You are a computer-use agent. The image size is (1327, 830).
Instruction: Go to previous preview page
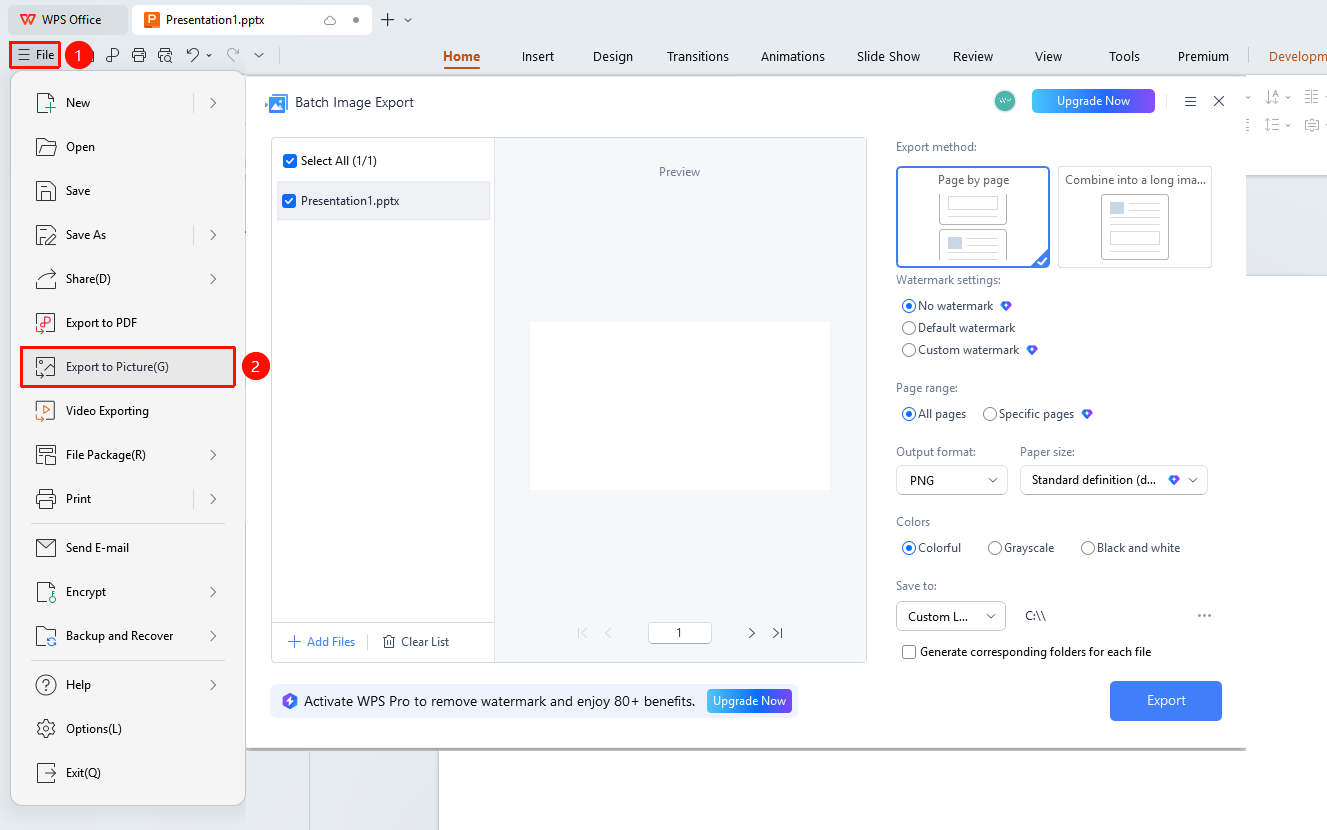click(x=608, y=633)
